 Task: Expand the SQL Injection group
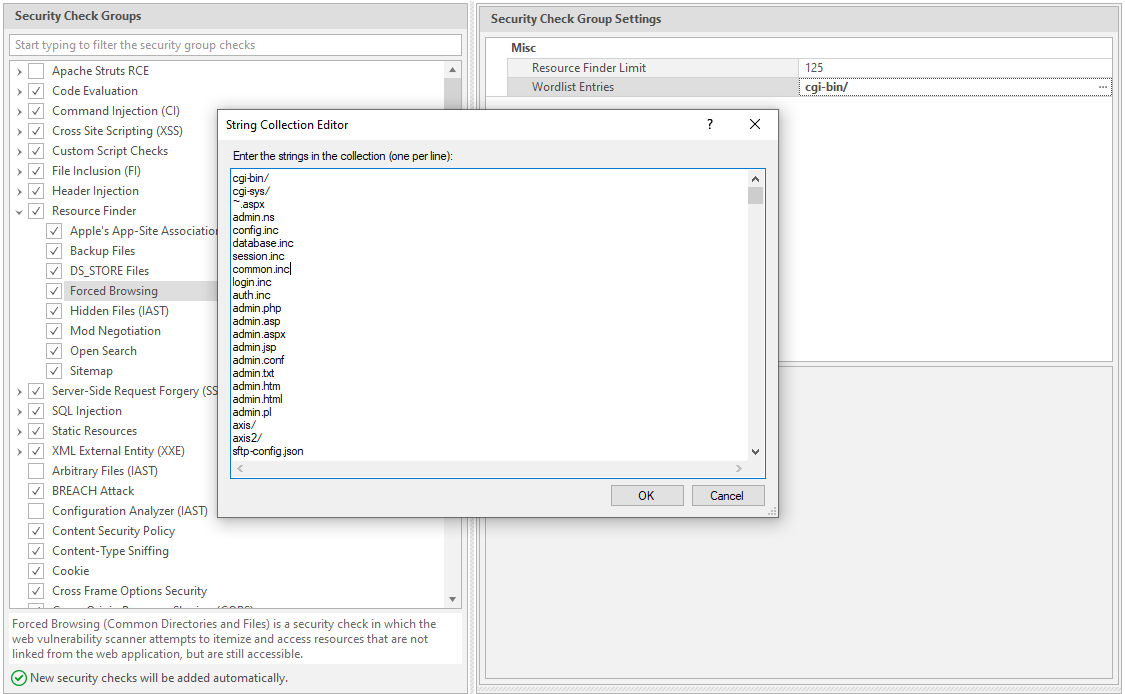(19, 410)
